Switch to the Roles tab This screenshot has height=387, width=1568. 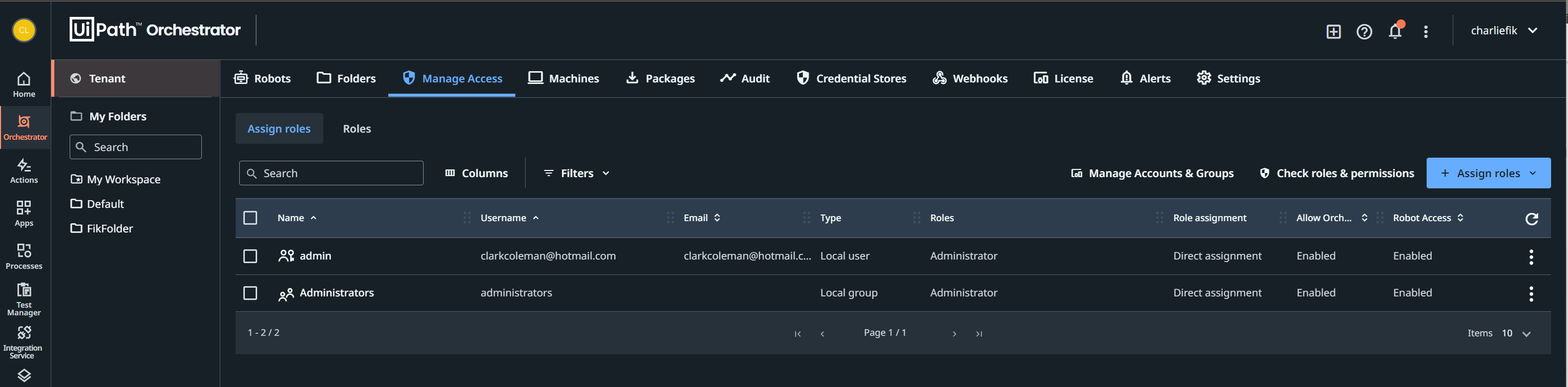[357, 129]
